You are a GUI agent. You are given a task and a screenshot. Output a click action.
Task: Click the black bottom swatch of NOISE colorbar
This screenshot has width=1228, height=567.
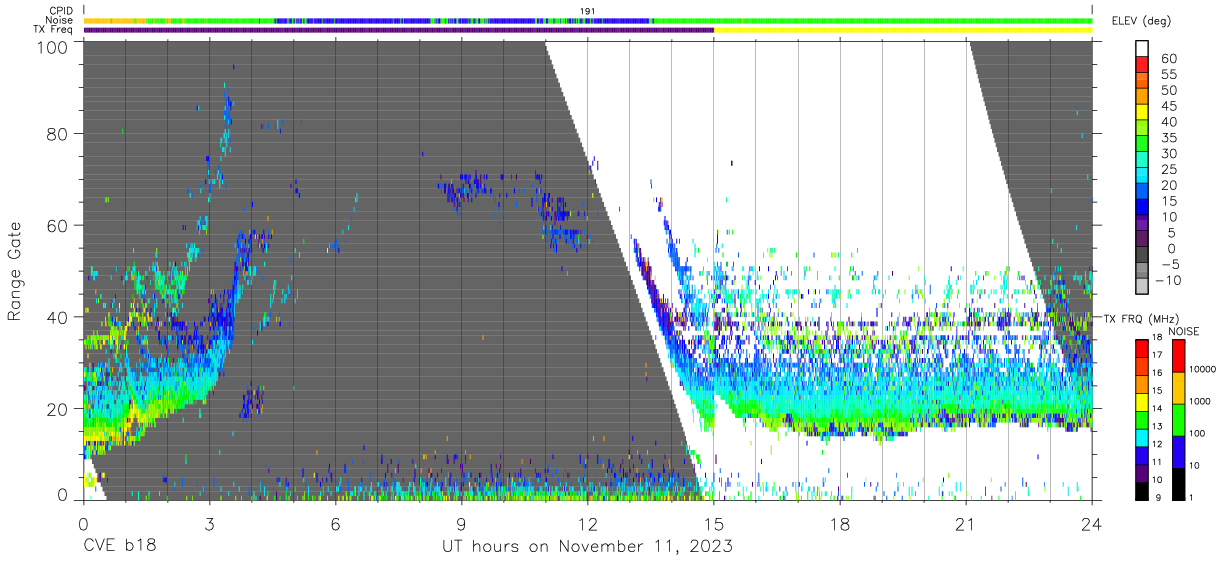click(1178, 483)
